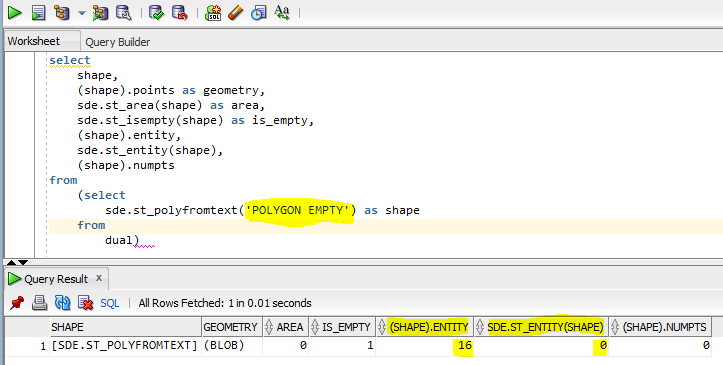Click the Print results icon
Viewport: 723px width, 365px height.
(x=40, y=303)
